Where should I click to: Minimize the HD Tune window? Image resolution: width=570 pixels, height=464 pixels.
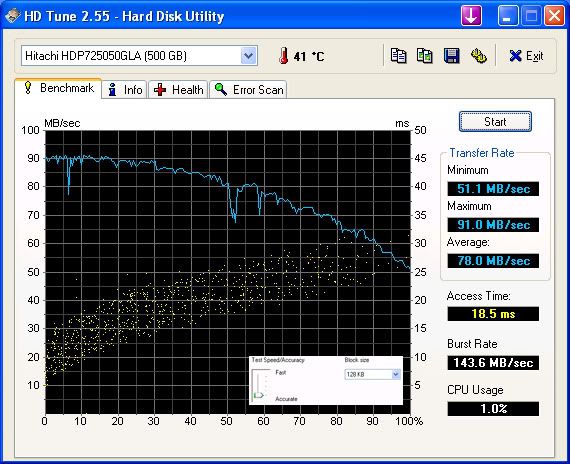click(508, 16)
